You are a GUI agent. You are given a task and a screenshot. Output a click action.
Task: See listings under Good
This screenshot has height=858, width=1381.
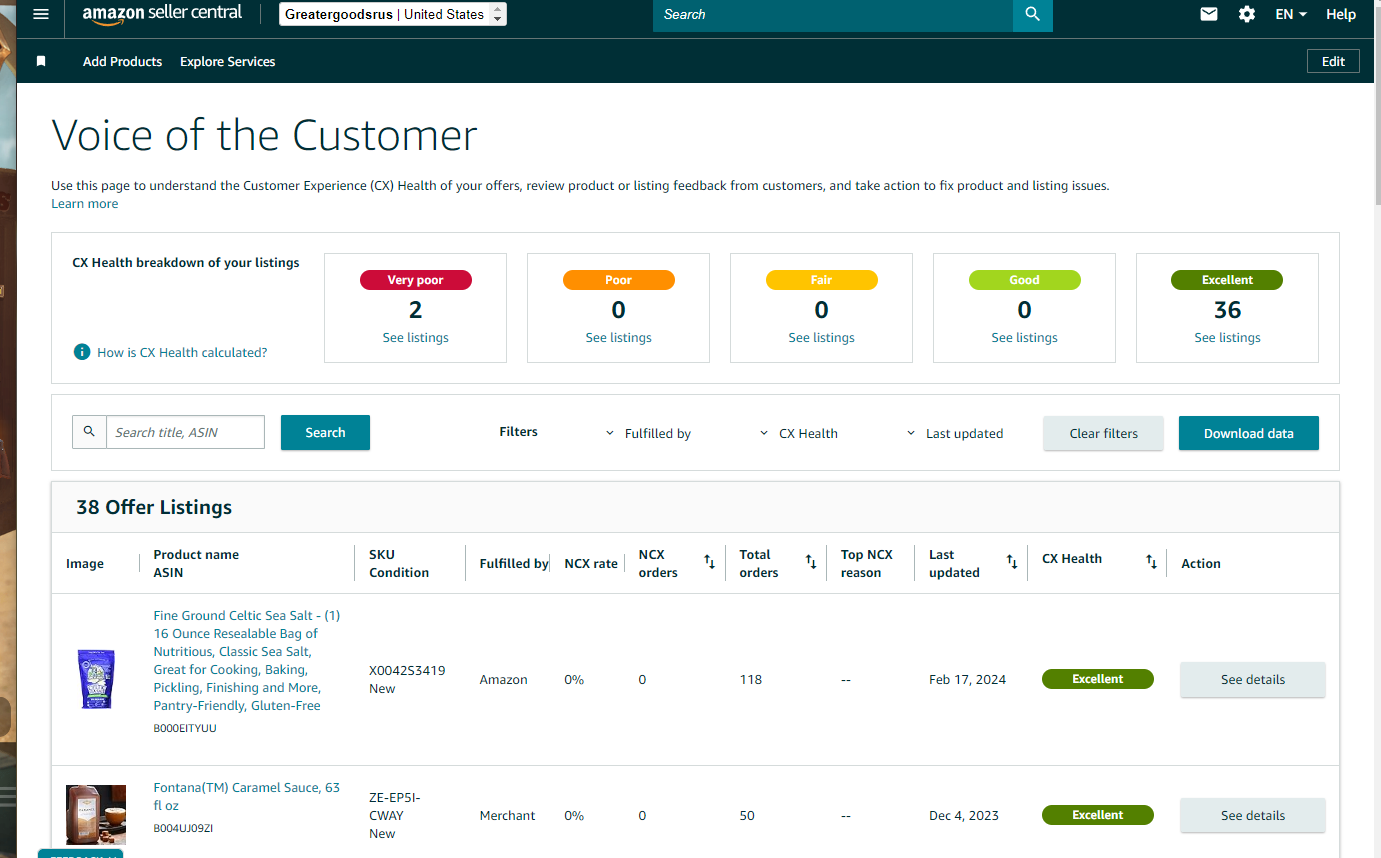coord(1024,338)
